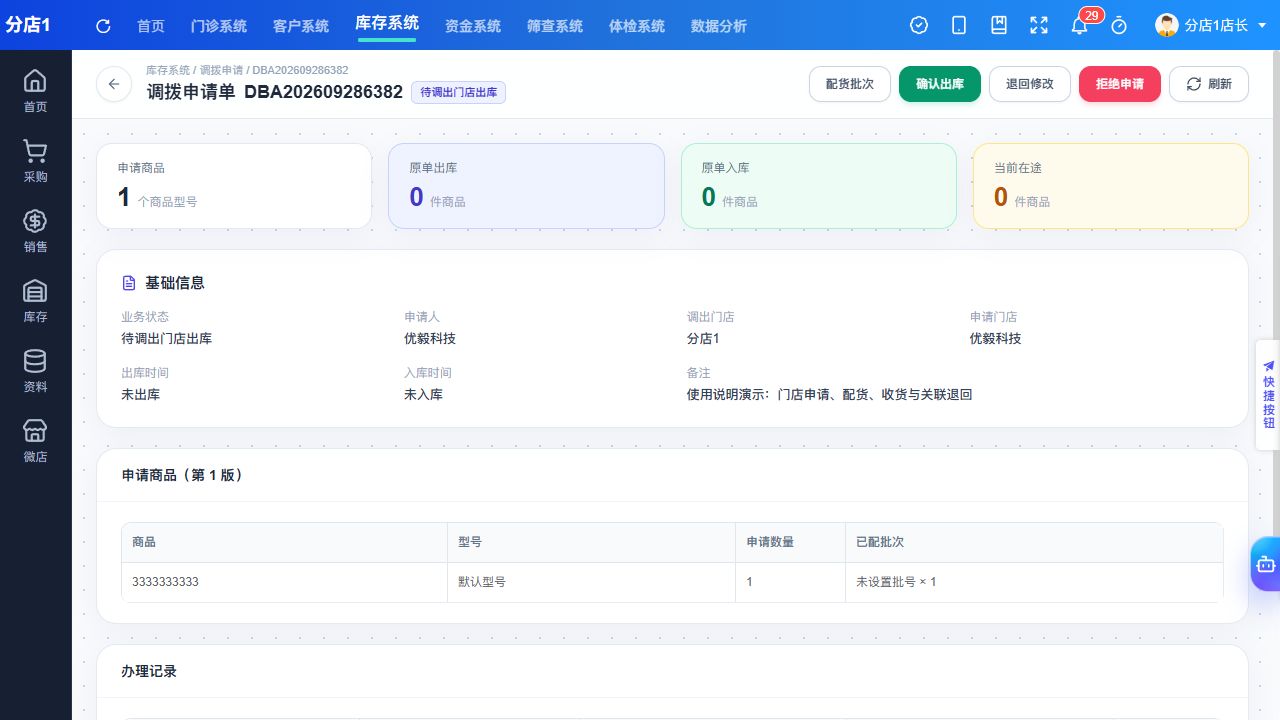Switch to the 筛查系统 tab

[x=555, y=26]
